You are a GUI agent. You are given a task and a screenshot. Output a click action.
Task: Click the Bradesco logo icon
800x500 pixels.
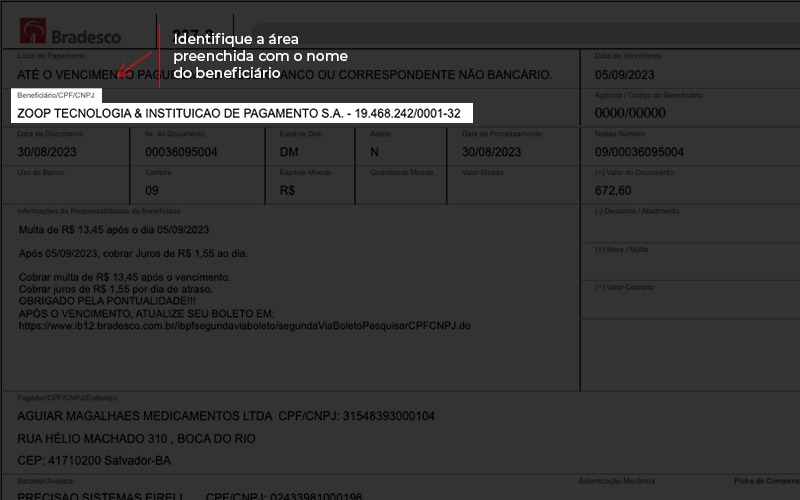coord(33,31)
